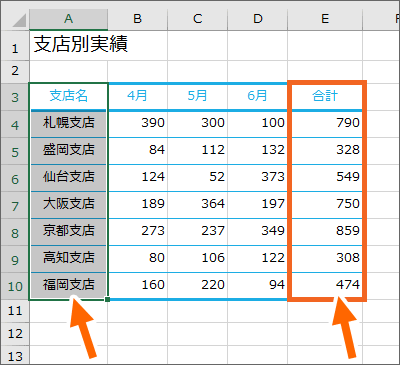Click cell with value 122
The width and height of the screenshot is (400, 365).
[x=258, y=259]
